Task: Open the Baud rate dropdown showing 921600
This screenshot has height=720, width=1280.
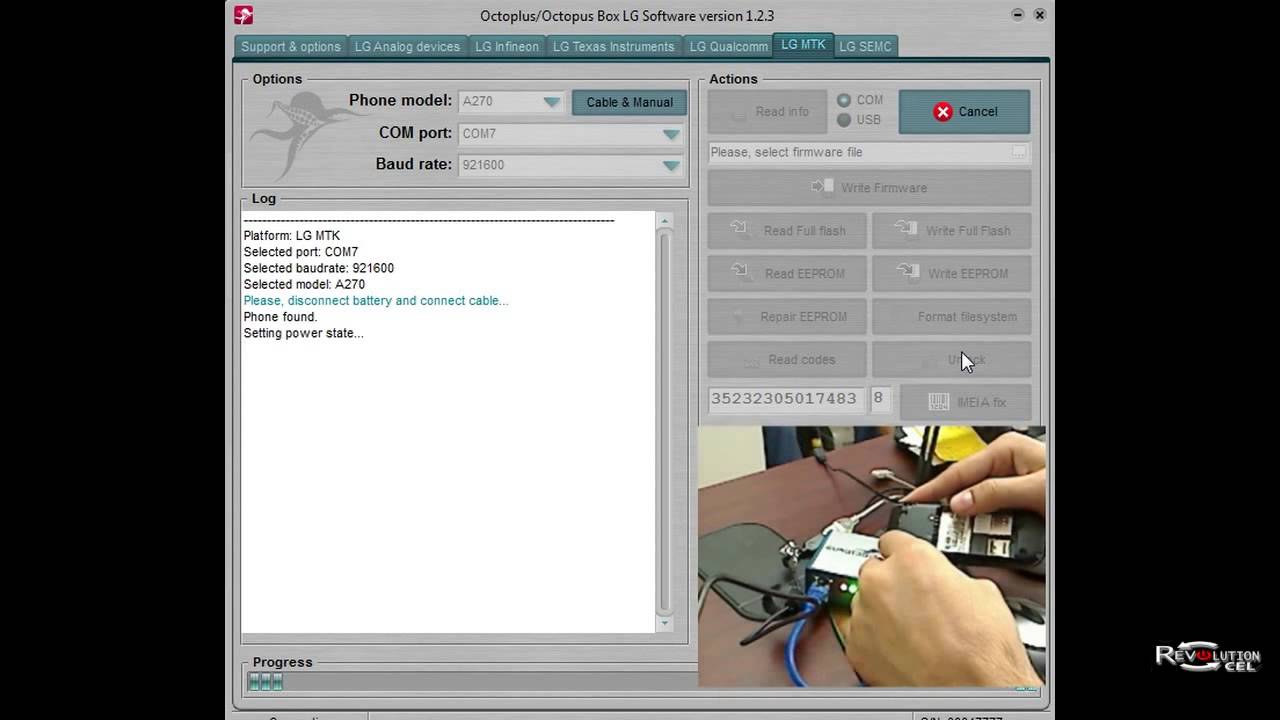Action: click(671, 166)
